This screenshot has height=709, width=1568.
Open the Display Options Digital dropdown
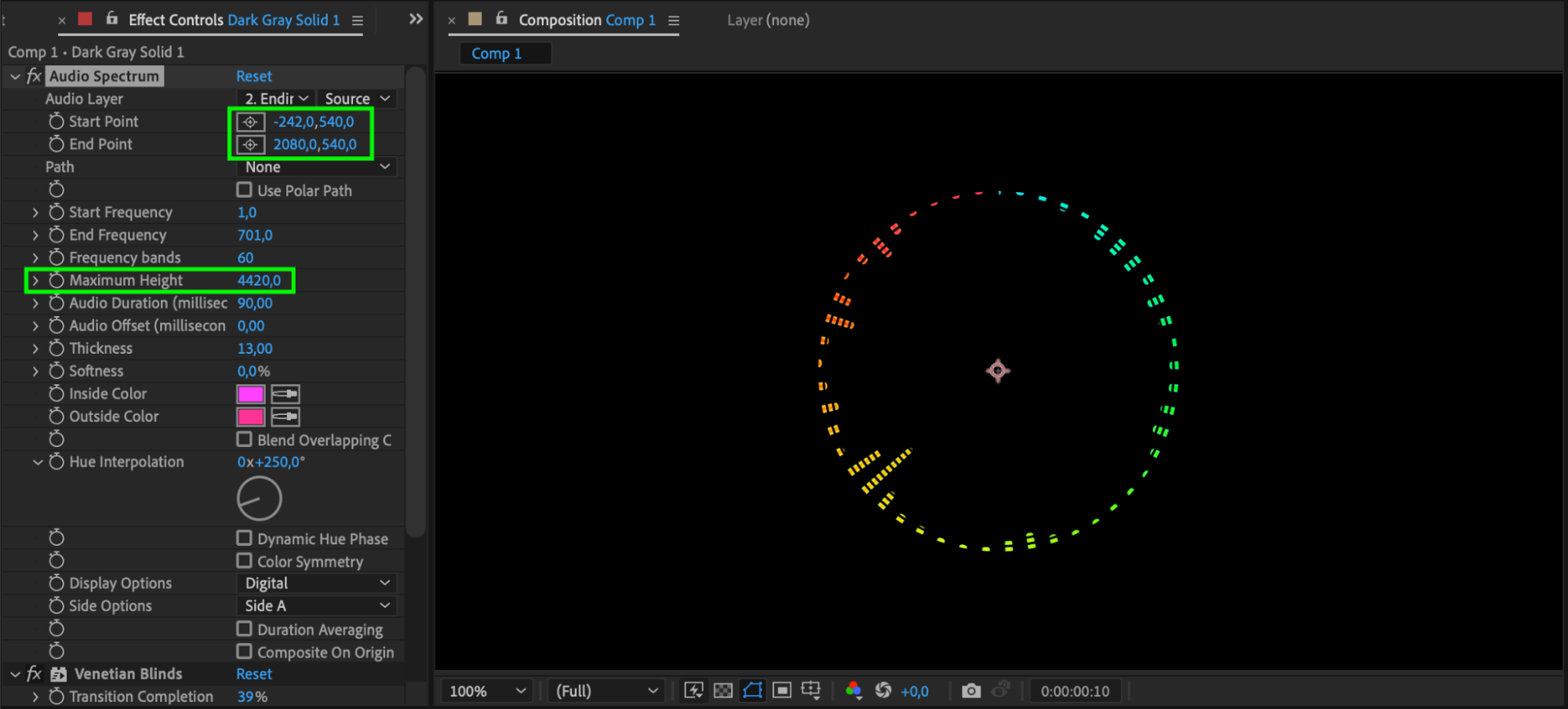[316, 583]
